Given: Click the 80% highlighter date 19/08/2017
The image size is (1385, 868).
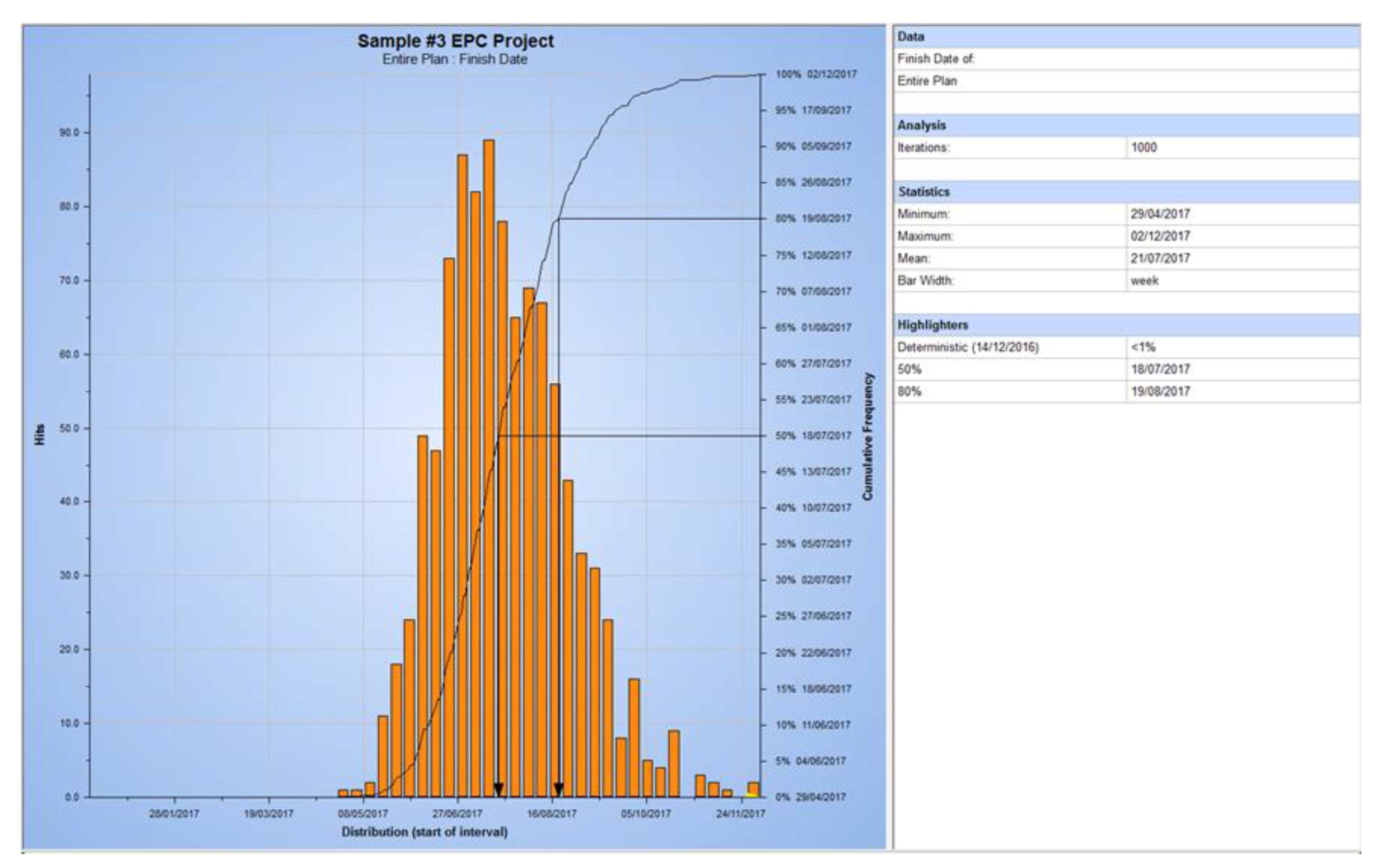Looking at the screenshot, I should pos(1160,391).
